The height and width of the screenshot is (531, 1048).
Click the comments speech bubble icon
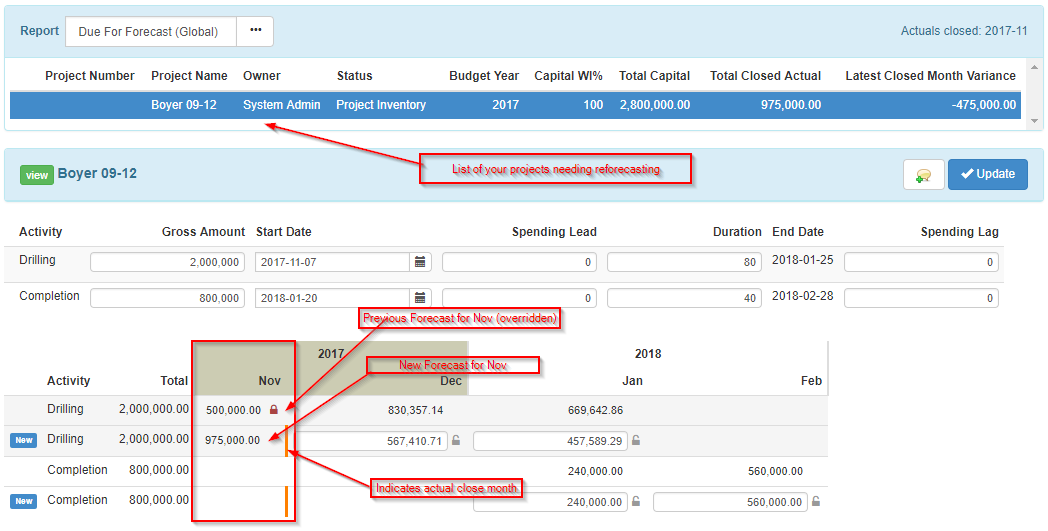(x=923, y=175)
